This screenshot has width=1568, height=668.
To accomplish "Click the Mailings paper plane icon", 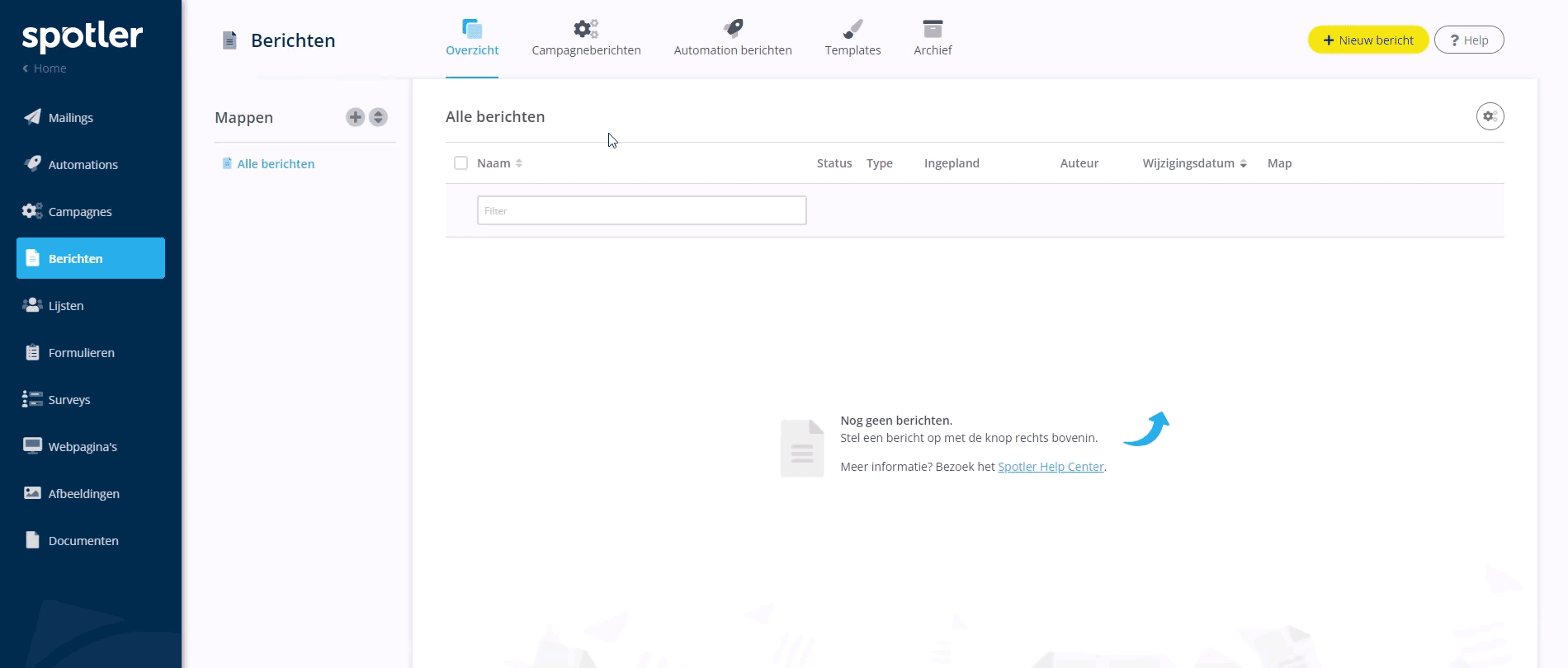I will point(32,116).
